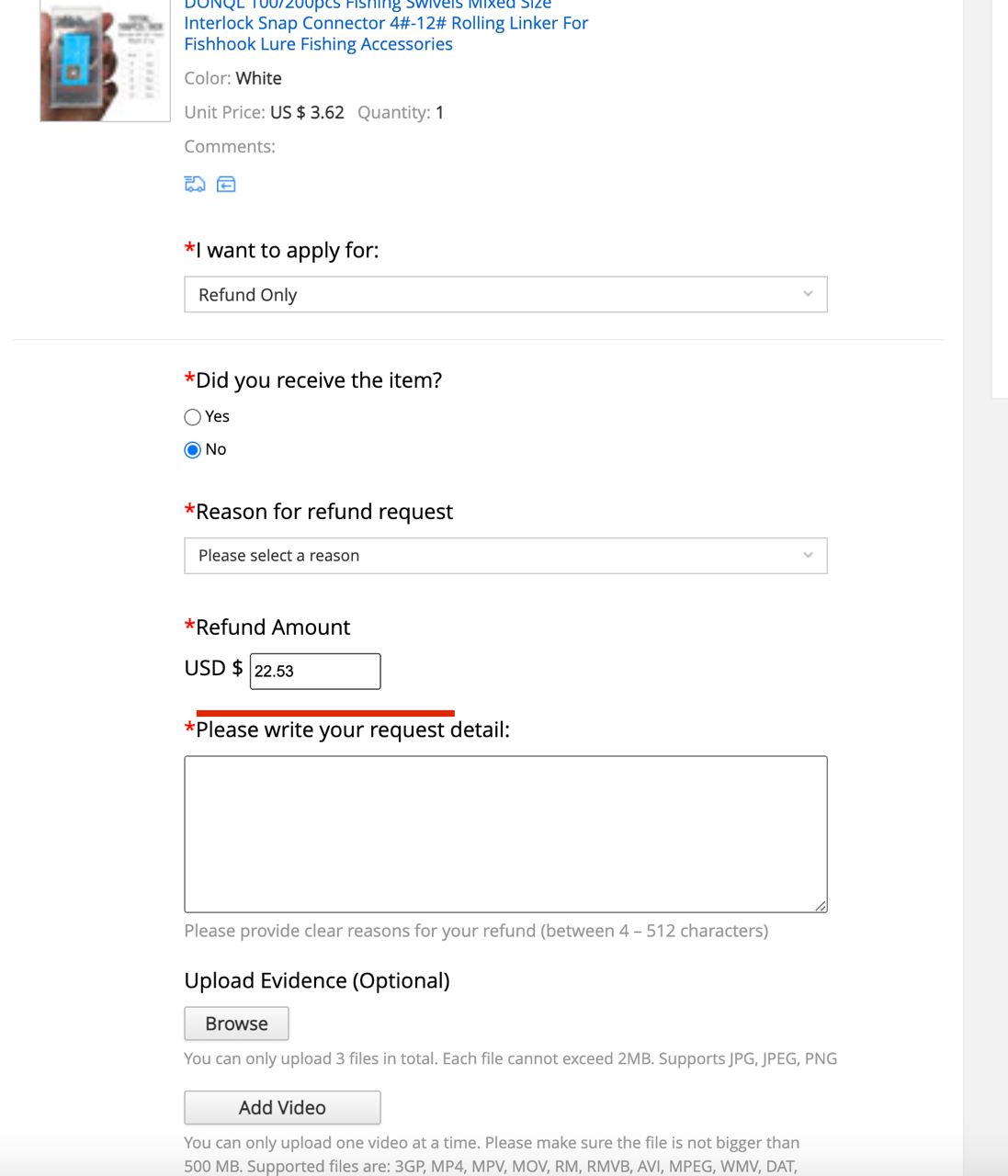Viewport: 1008px width, 1176px height.
Task: Open the Refund Only dropdown
Action: click(505, 295)
